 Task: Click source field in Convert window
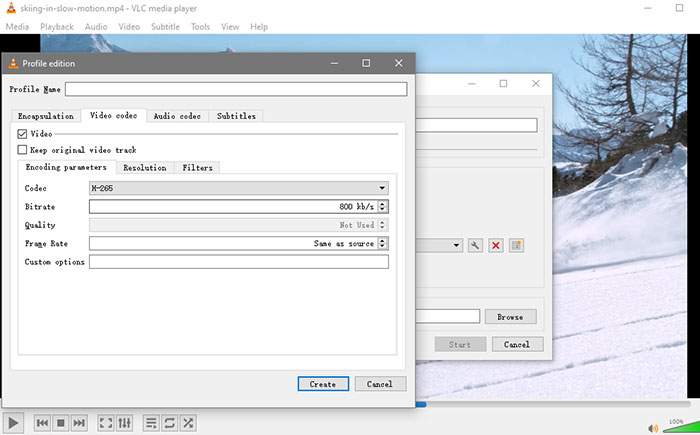pos(476,125)
